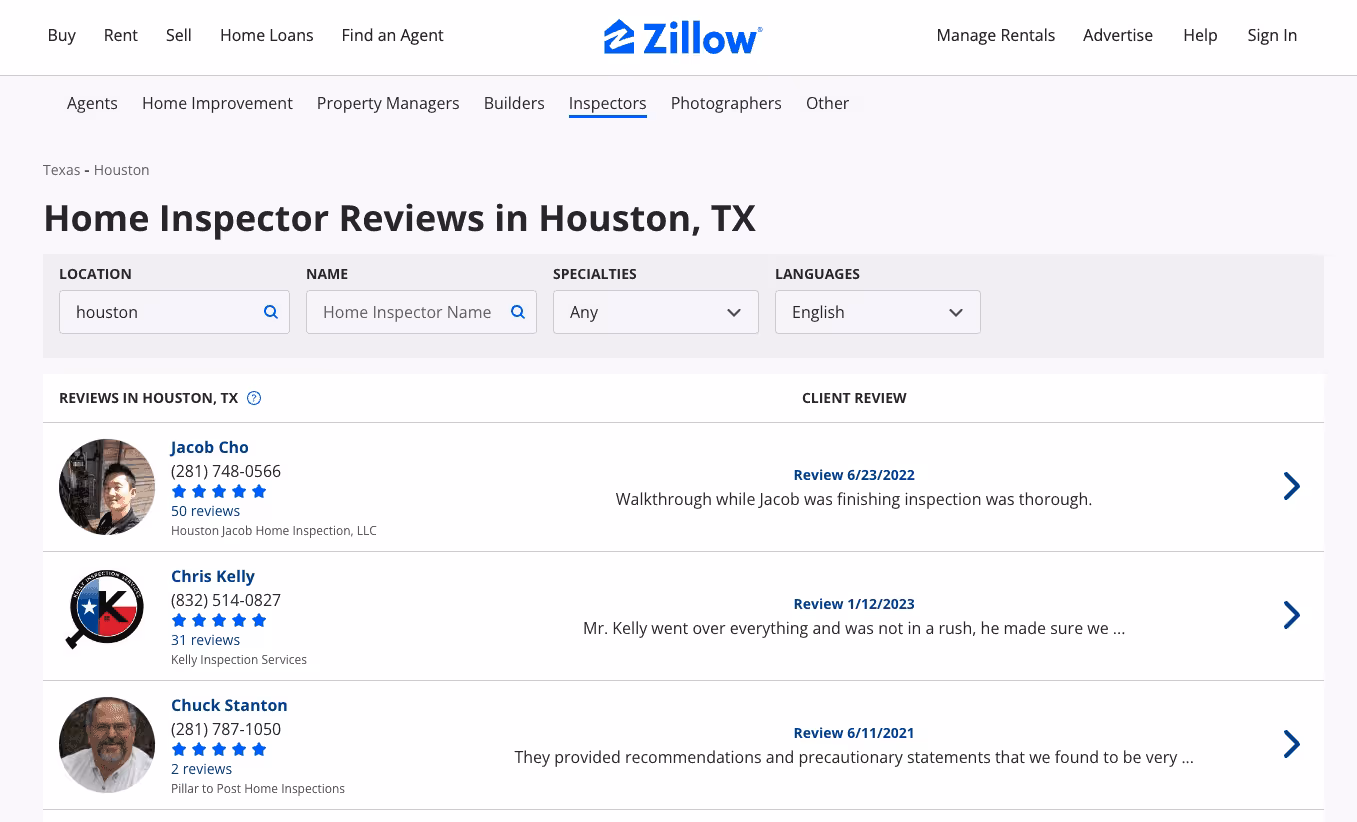Click the Home Inspector Name input field
This screenshot has height=822, width=1357.
[x=406, y=312]
